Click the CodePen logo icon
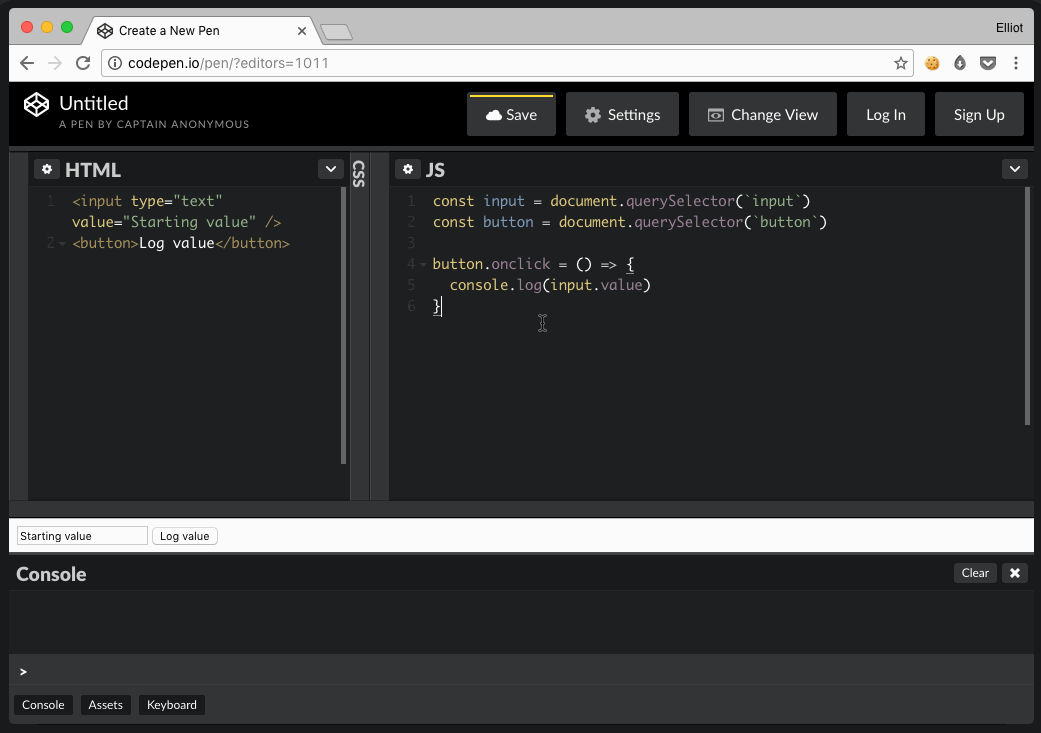Screen dimensions: 1041x733 click(x=37, y=104)
